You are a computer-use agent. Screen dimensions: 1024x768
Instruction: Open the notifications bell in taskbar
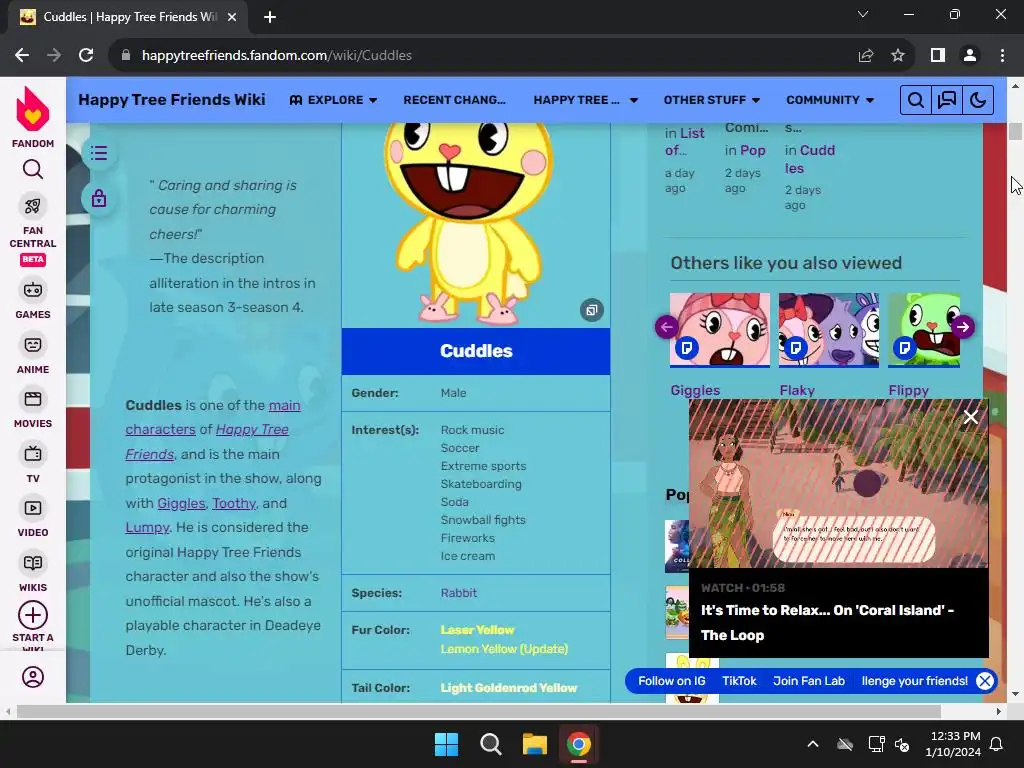pos(997,744)
